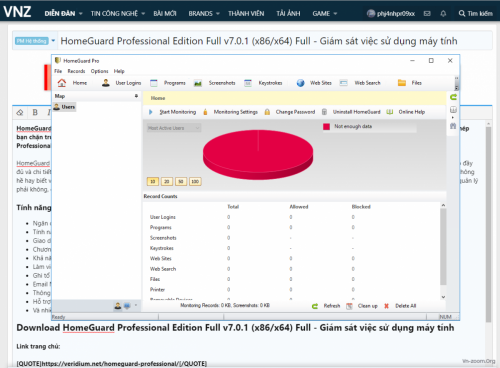The width and height of the screenshot is (500, 368).
Task: Open THÀNH VIÊN in the VNZ navigation
Action: pos(246,14)
